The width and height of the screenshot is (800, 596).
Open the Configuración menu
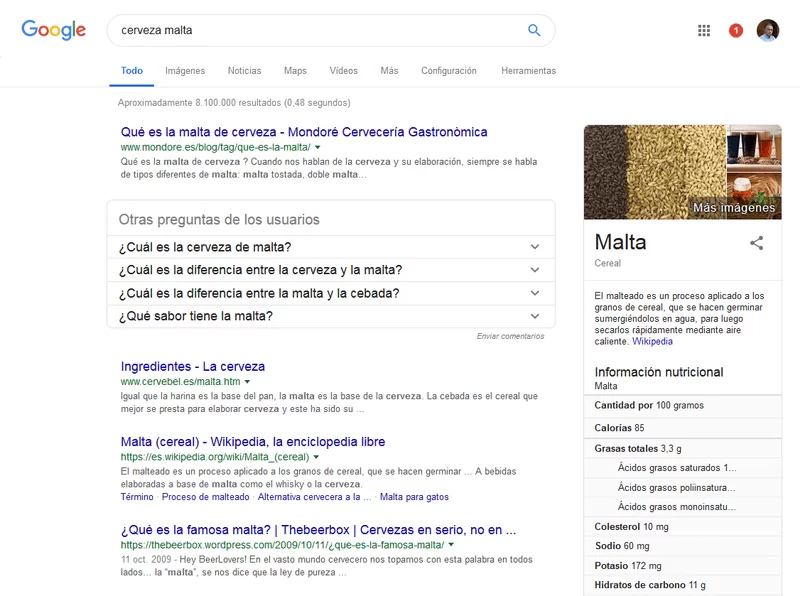pos(449,70)
